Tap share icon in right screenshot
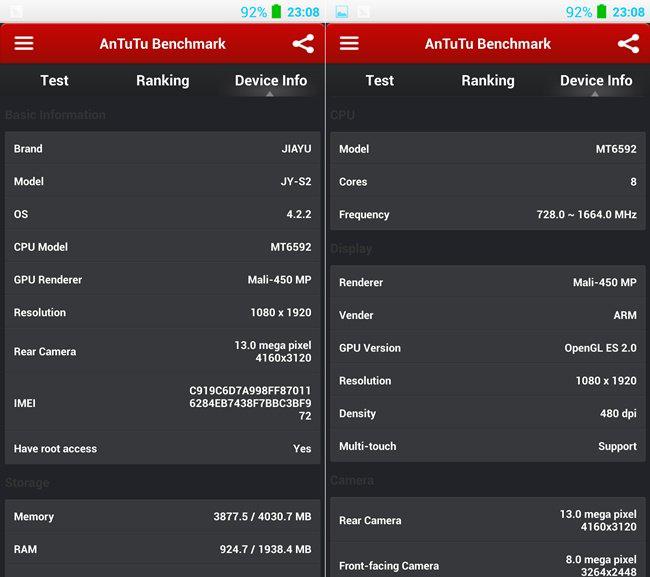 (x=628, y=44)
